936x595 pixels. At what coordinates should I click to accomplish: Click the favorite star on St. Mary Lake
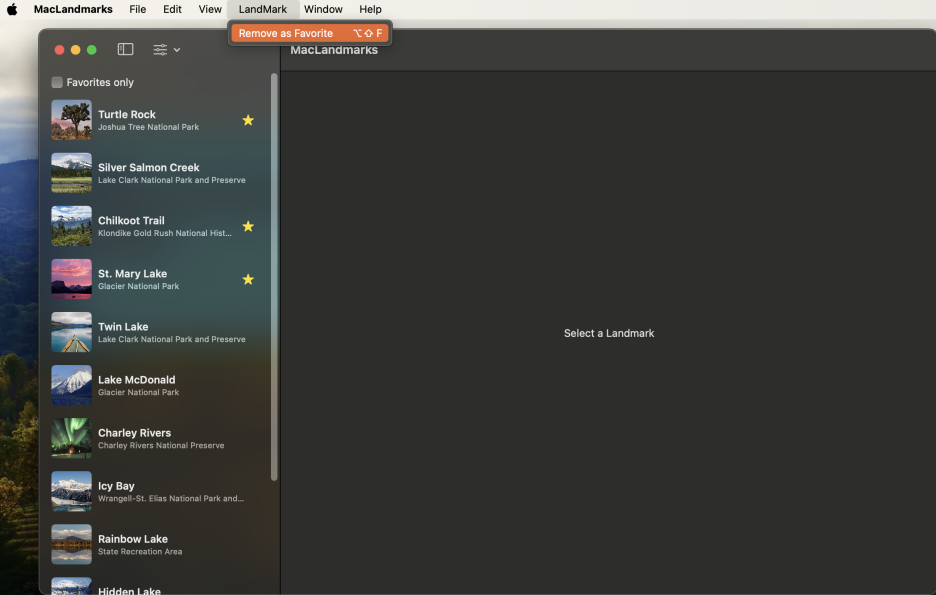(x=248, y=279)
